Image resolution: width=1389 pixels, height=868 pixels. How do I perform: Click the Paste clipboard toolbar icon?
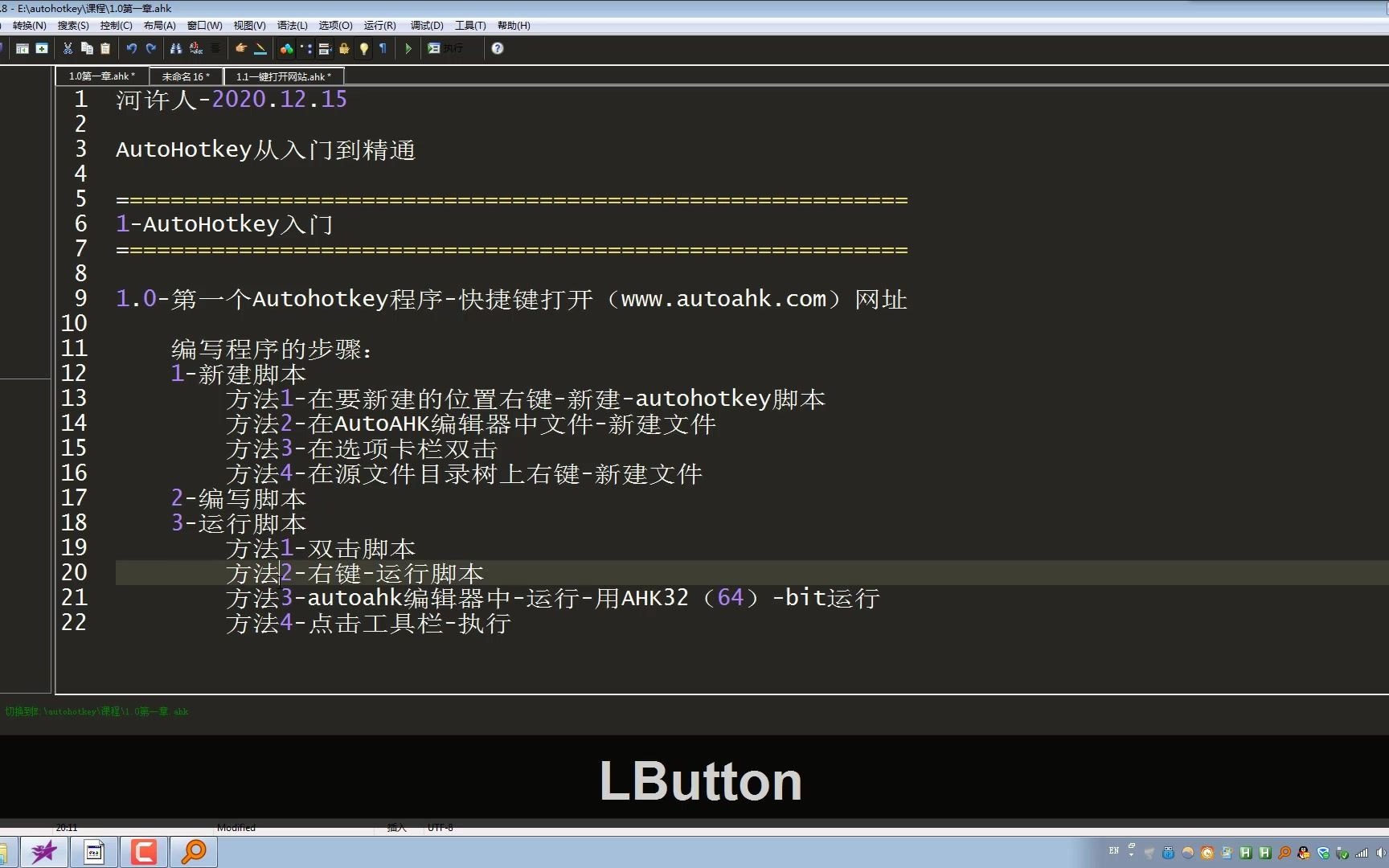pyautogui.click(x=105, y=48)
